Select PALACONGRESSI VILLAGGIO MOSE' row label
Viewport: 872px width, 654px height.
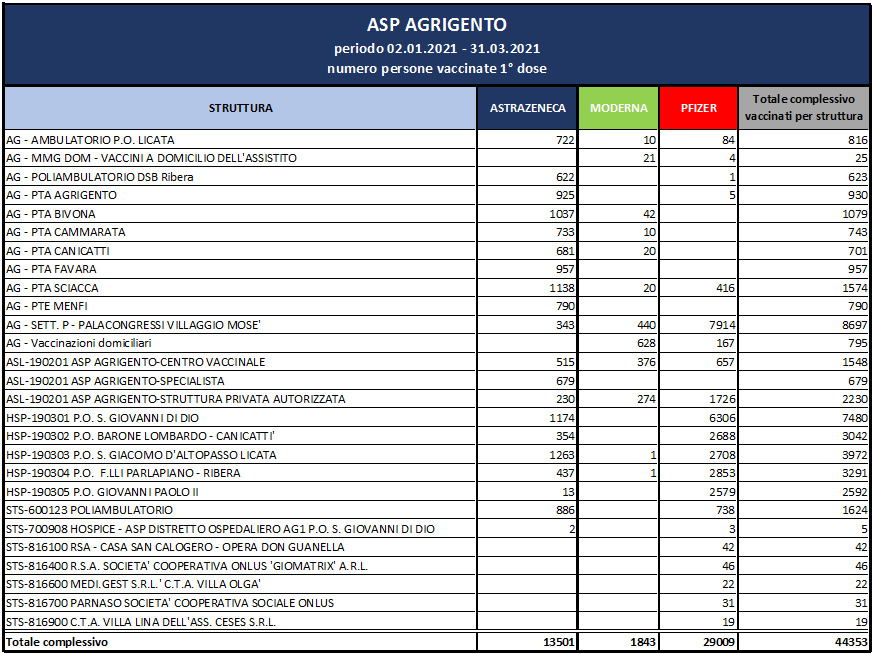pos(133,325)
